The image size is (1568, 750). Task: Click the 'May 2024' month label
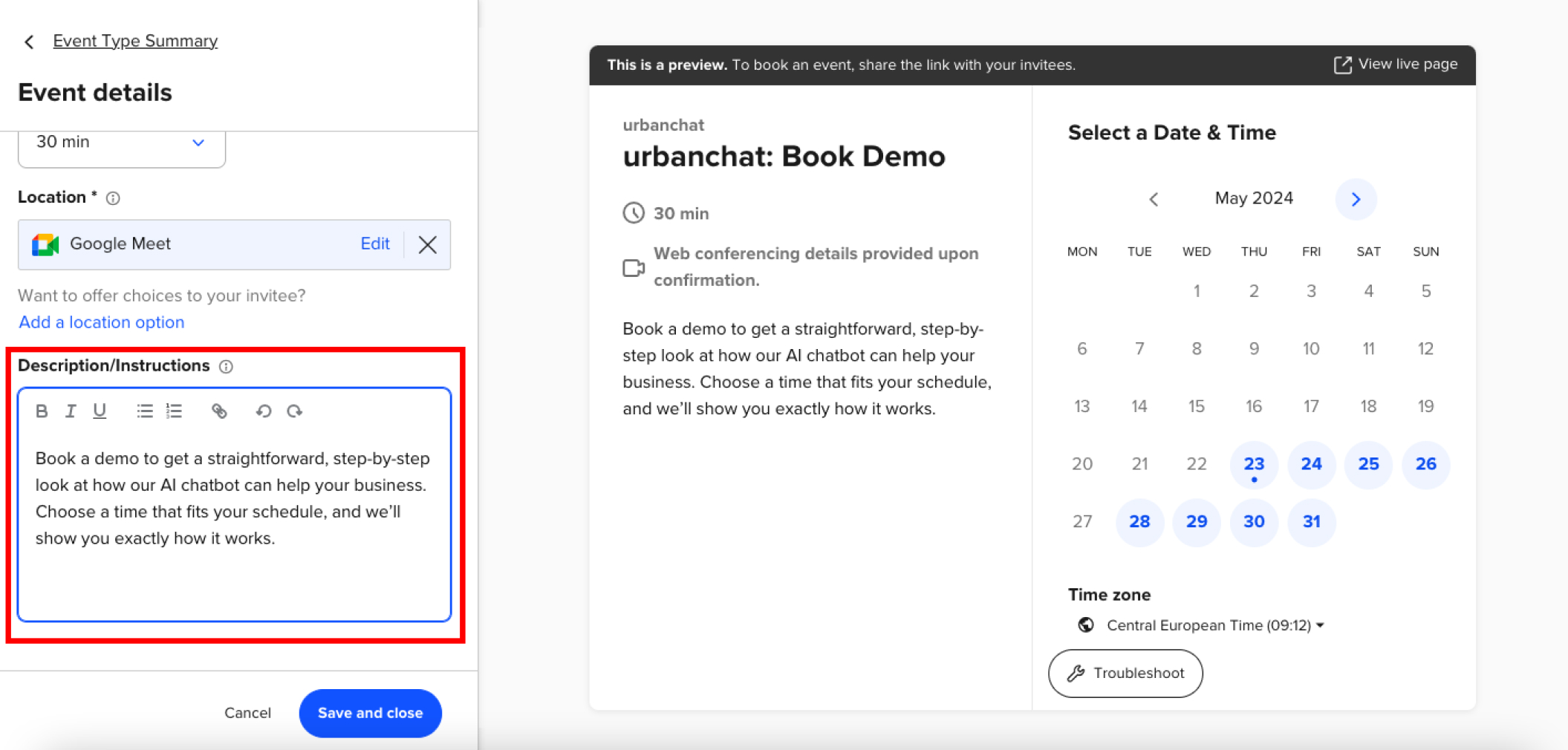[1254, 198]
